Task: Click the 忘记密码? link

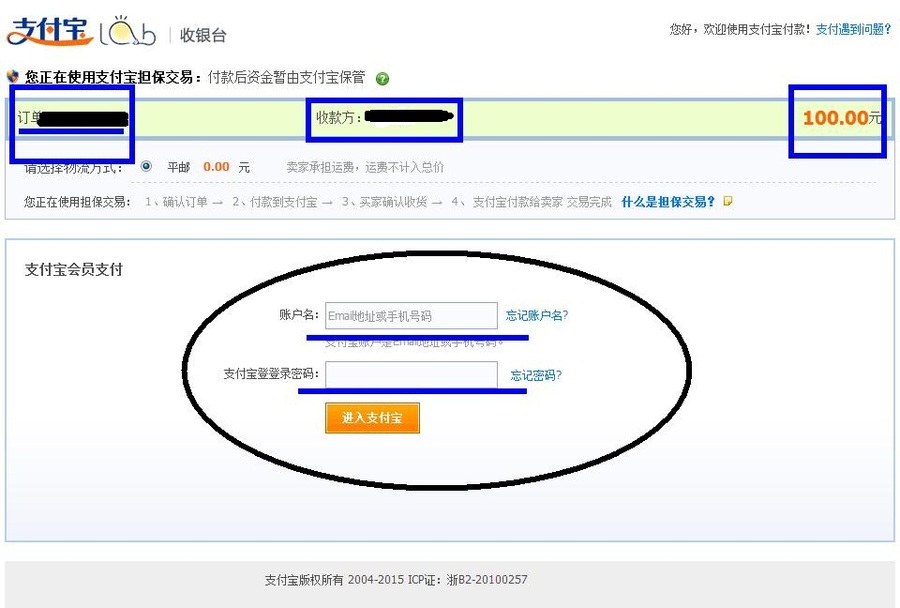Action: point(536,375)
